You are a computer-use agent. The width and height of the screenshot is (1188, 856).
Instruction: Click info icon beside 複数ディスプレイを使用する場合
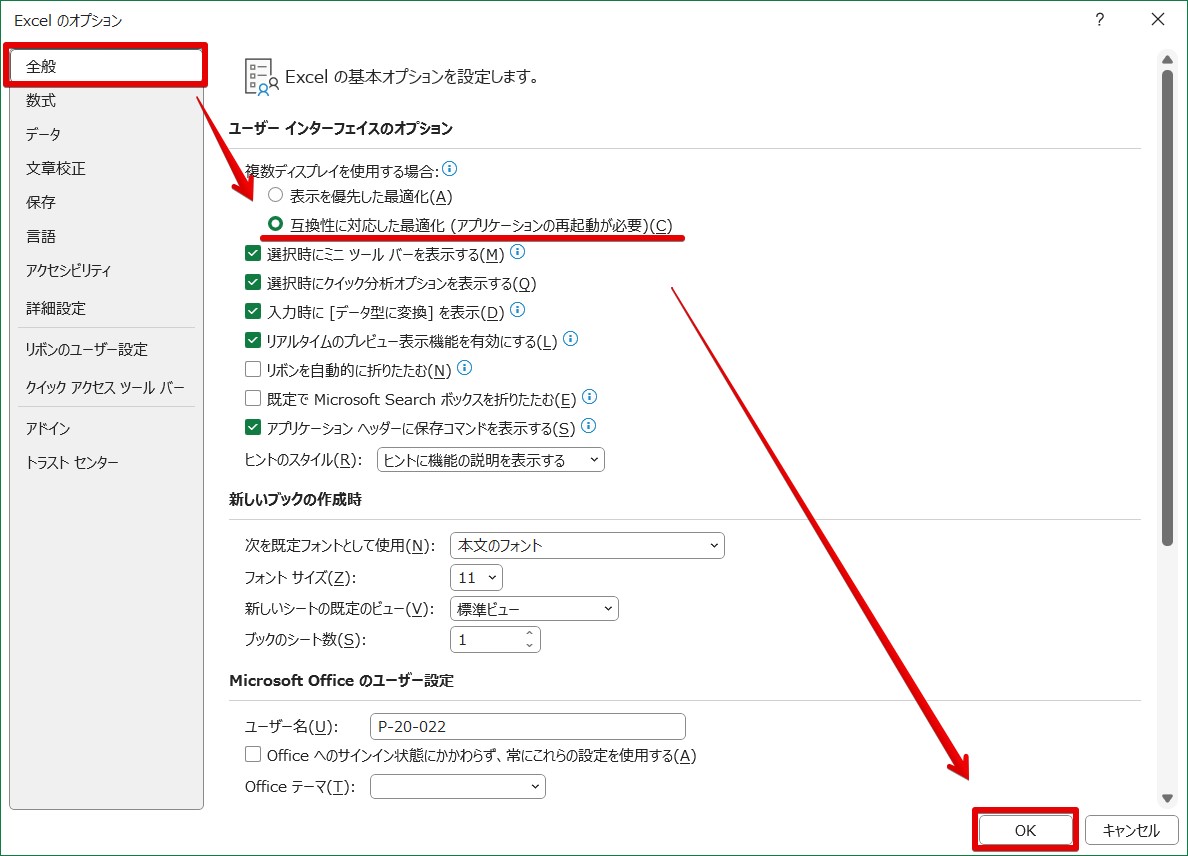pos(450,169)
